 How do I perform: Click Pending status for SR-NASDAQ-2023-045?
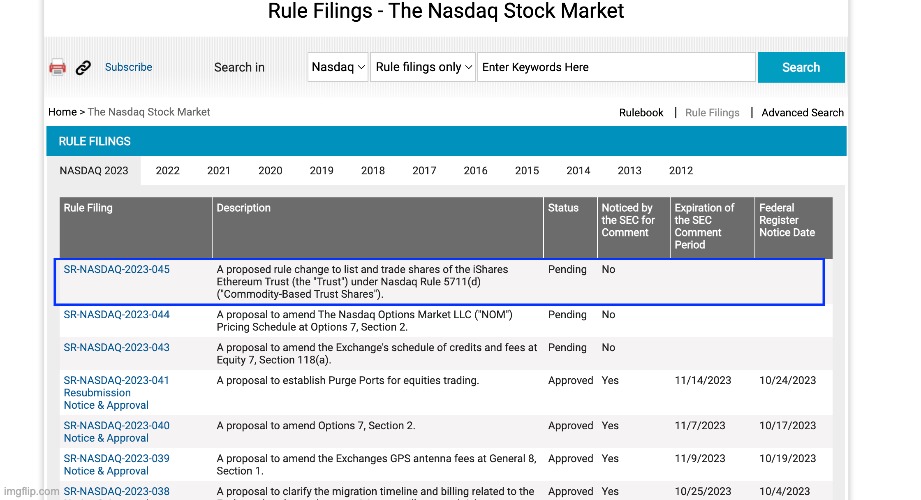(567, 269)
